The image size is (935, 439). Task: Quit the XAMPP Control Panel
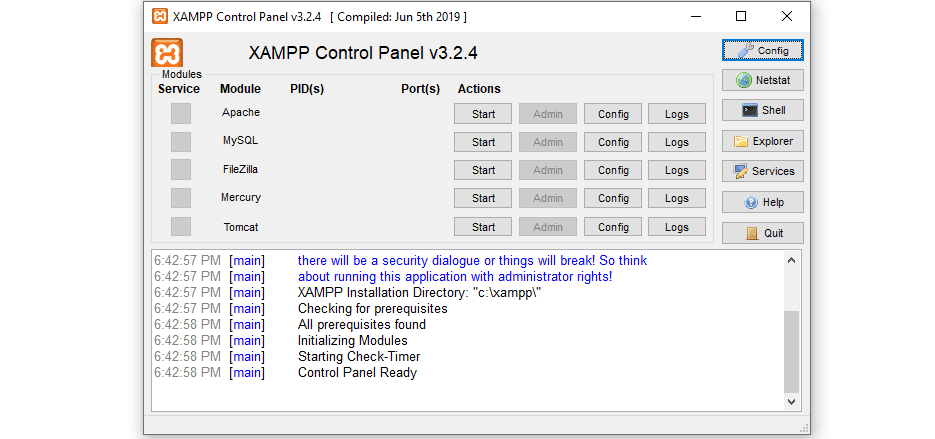click(x=762, y=233)
